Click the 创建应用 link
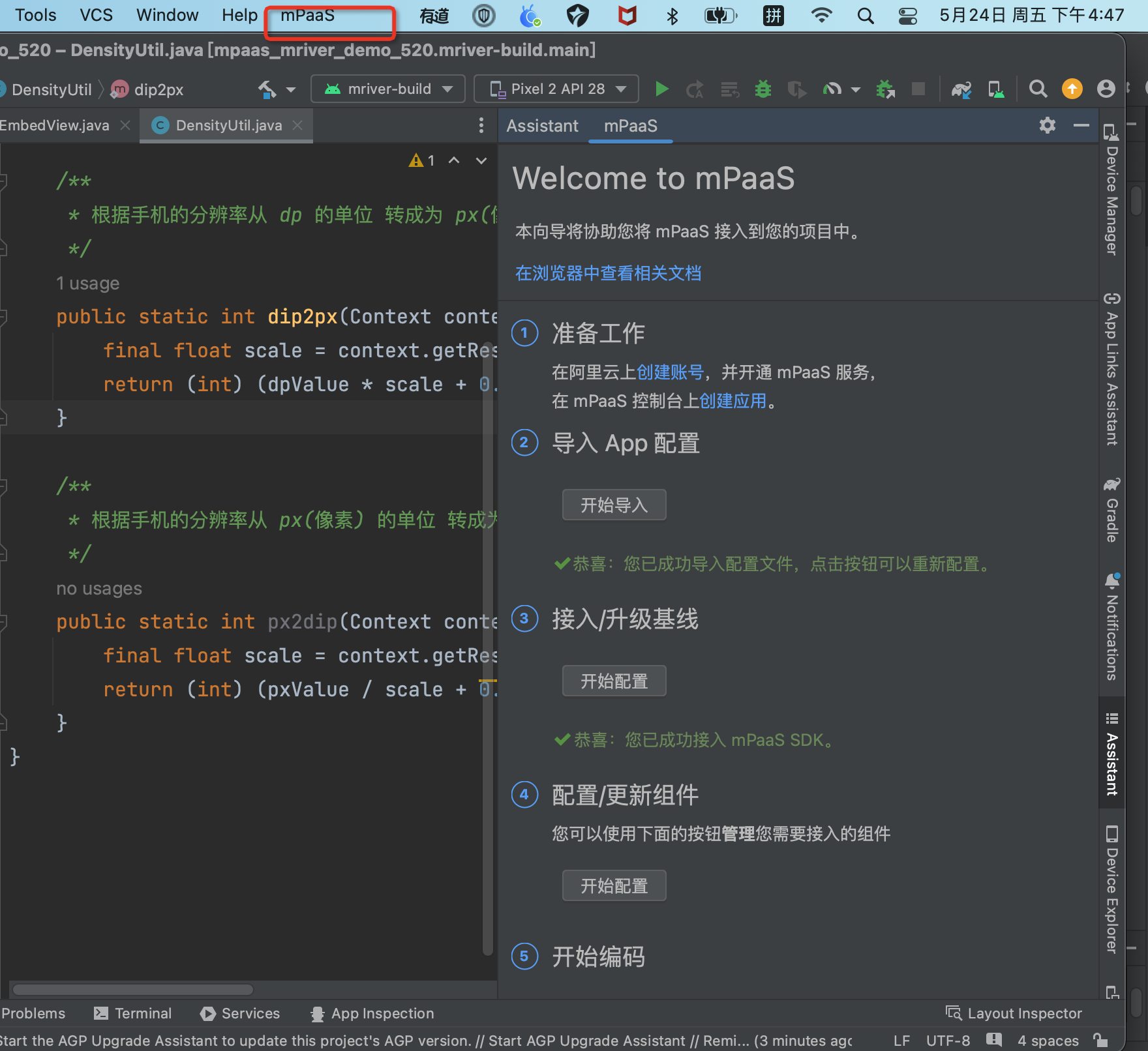This screenshot has height=1051, width=1148. 733,401
